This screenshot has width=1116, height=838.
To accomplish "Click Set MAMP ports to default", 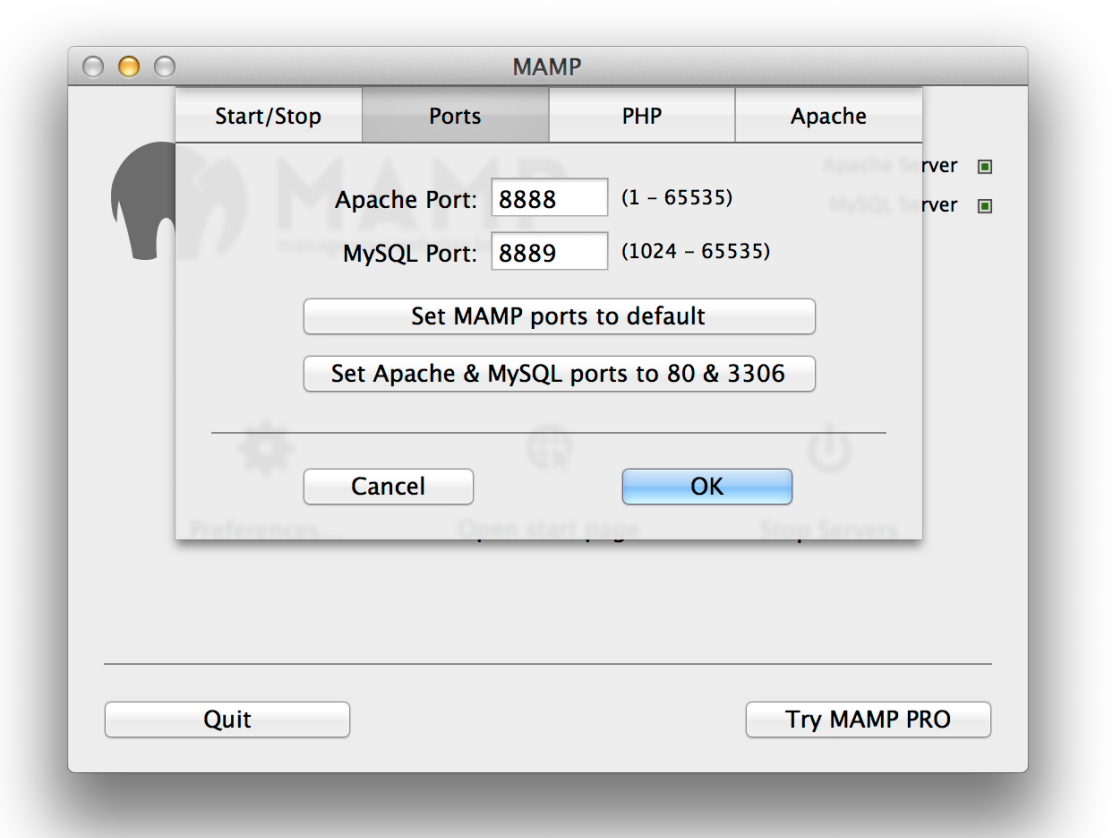I will click(x=559, y=316).
